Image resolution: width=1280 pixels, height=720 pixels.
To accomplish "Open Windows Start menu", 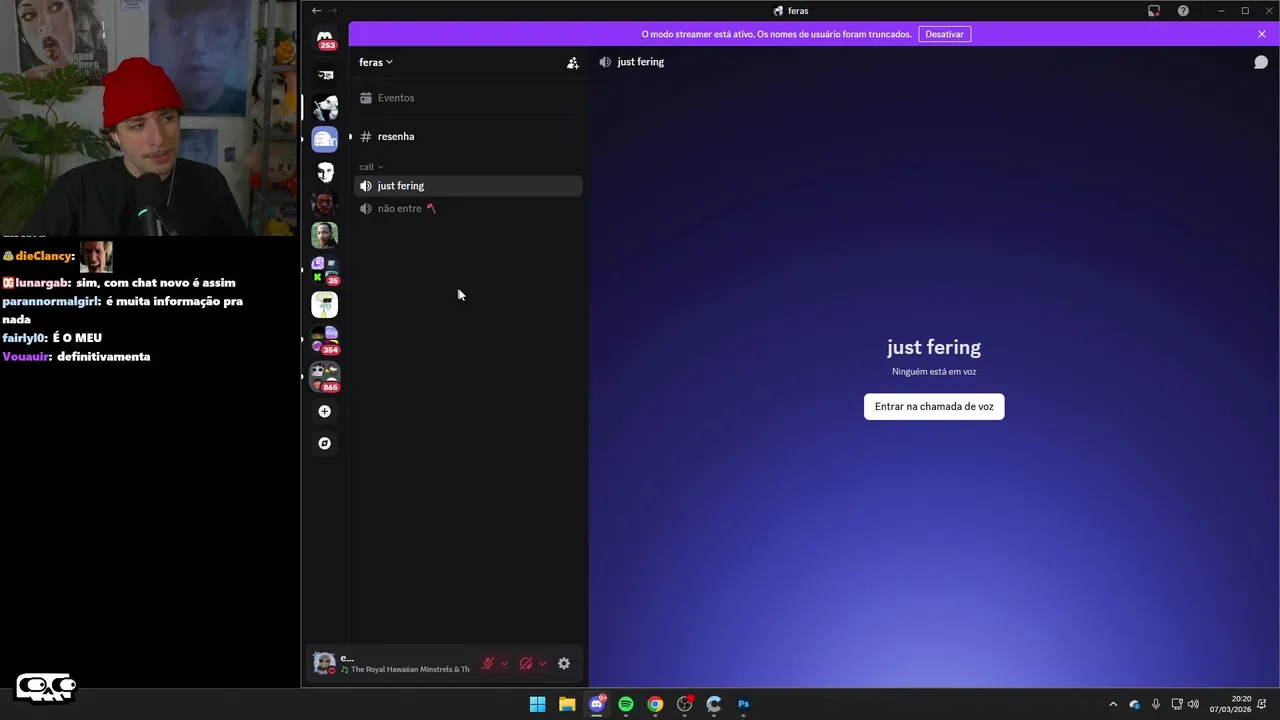I will coord(538,704).
